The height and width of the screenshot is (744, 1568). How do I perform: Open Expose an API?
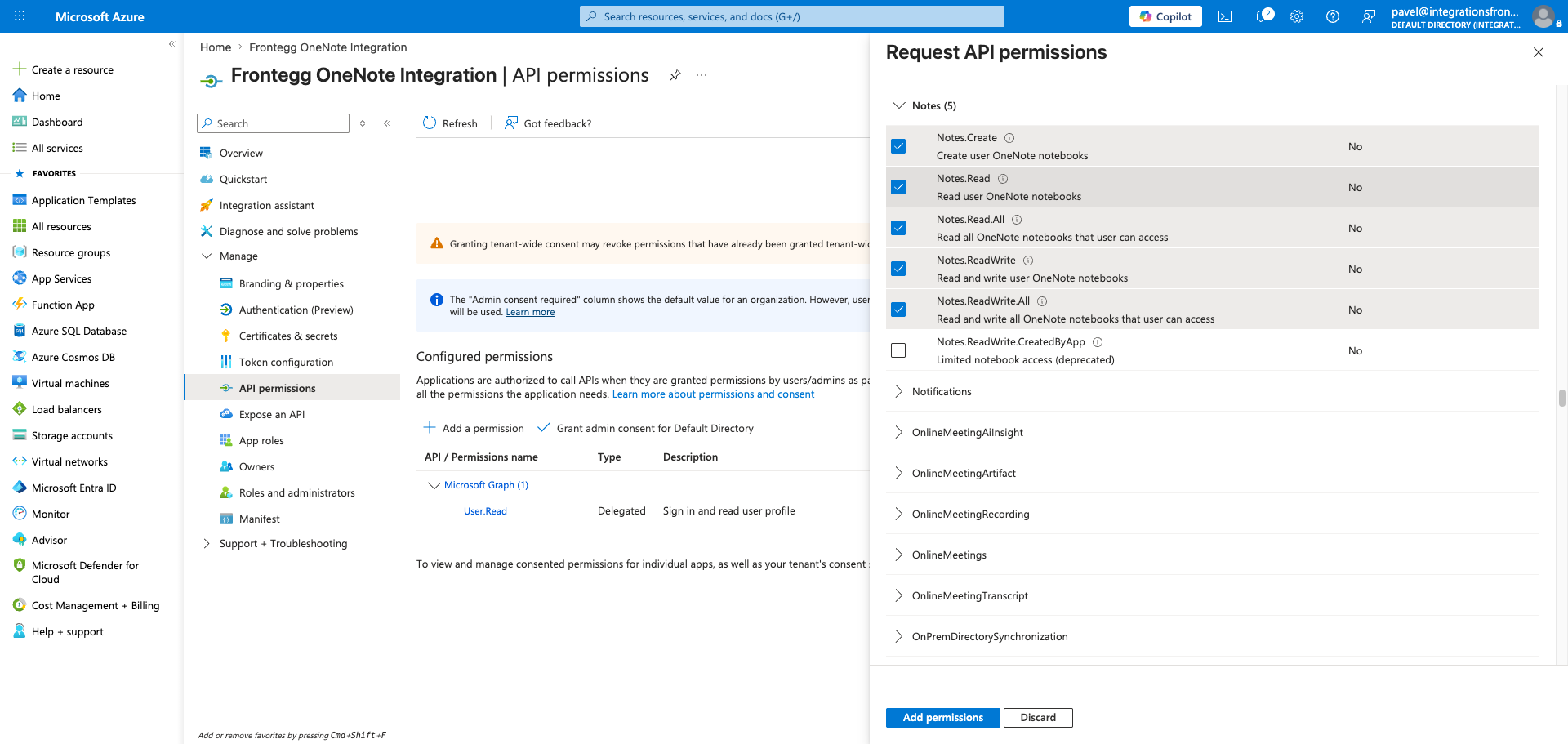tap(272, 414)
